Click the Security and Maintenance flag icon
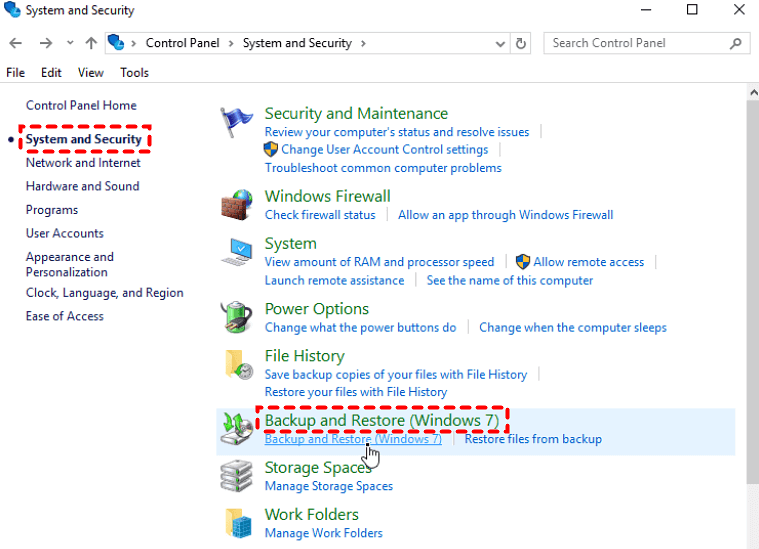The image size is (759, 549). click(x=236, y=122)
